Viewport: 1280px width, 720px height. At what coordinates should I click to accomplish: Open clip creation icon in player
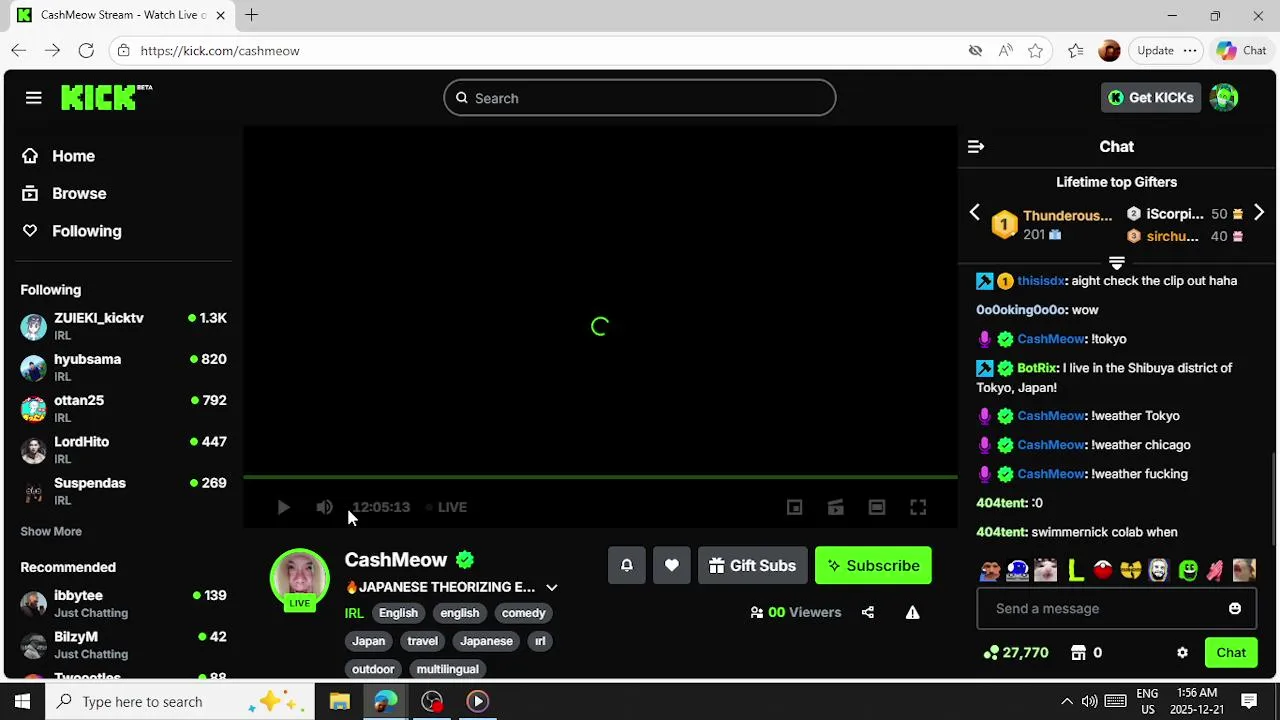pyautogui.click(x=835, y=507)
